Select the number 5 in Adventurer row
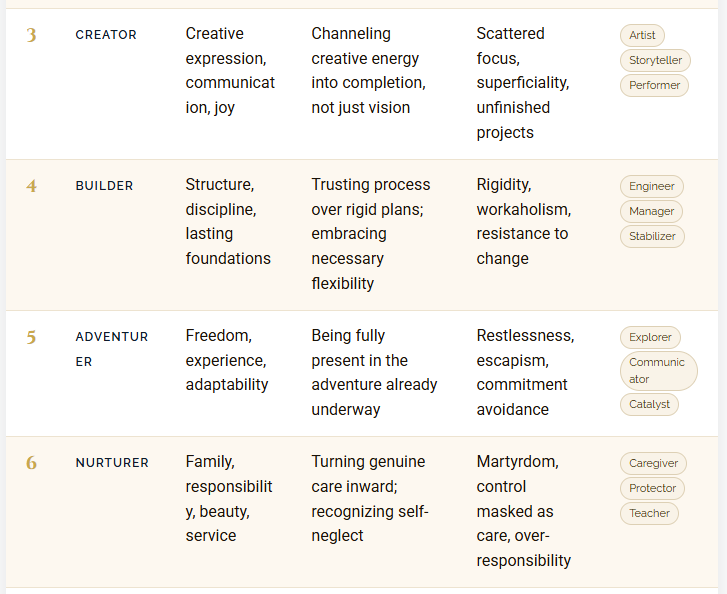Image resolution: width=727 pixels, height=594 pixels. [x=31, y=338]
